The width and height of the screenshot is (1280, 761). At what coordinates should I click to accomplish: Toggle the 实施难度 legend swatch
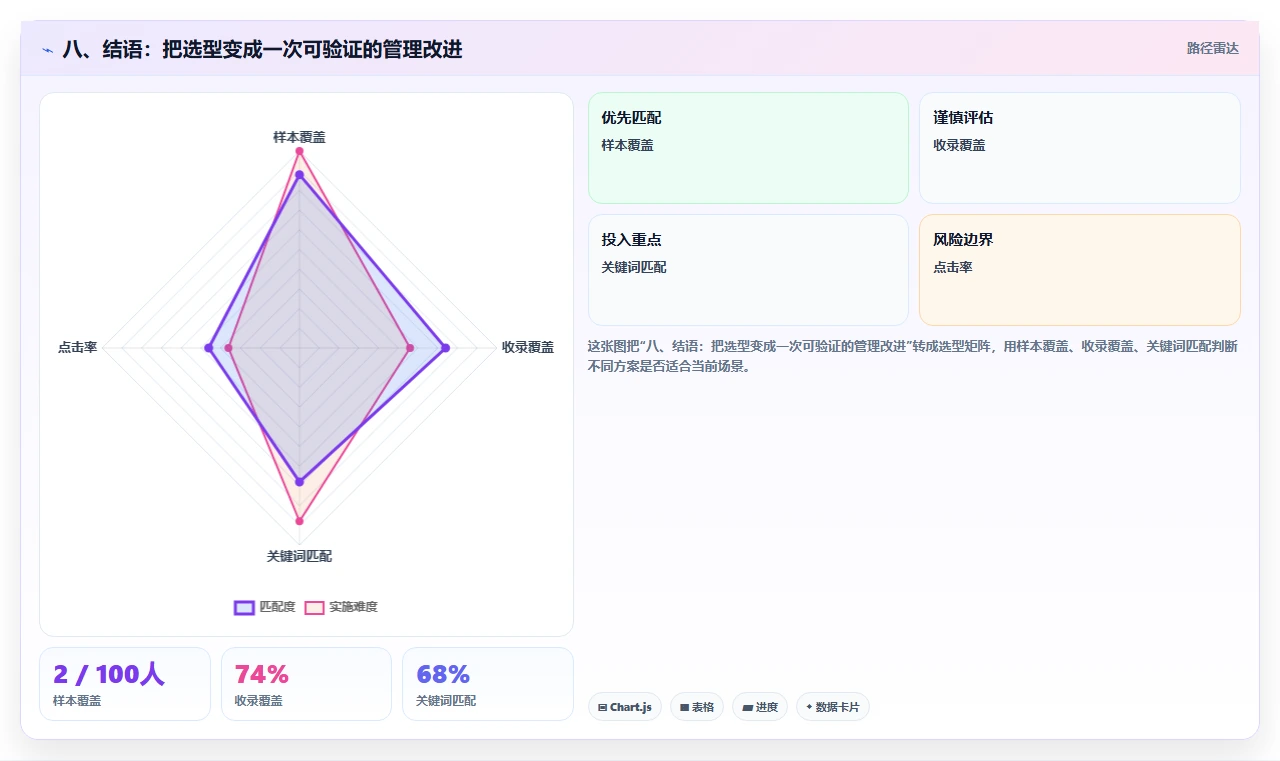pos(315,607)
